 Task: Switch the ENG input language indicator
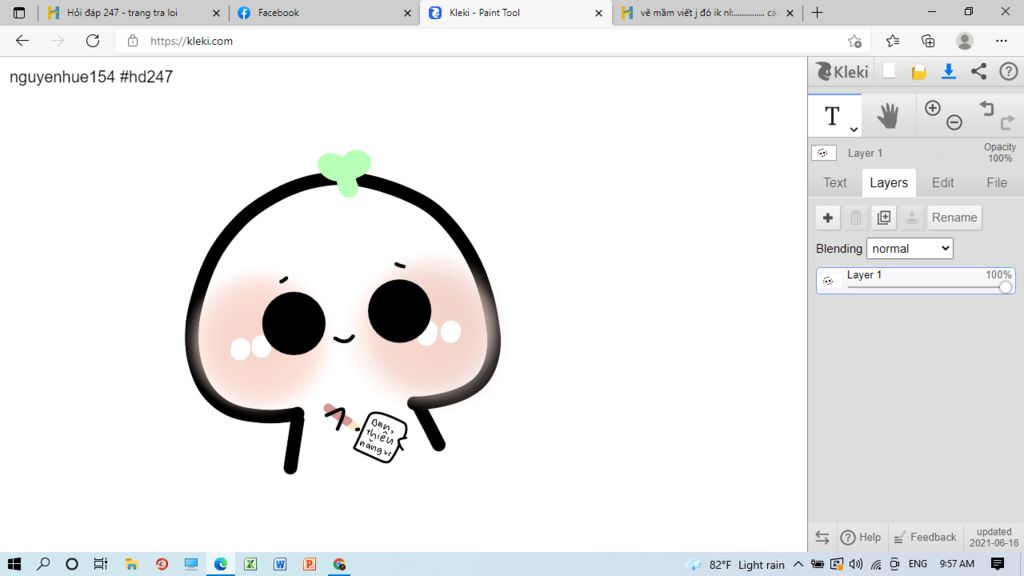tap(918, 564)
